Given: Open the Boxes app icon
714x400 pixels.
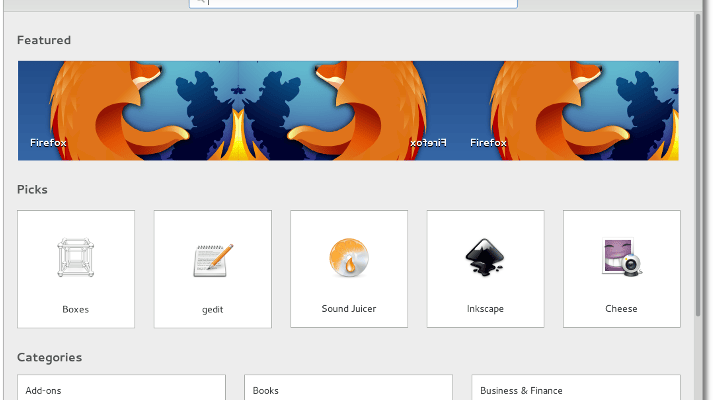Looking at the screenshot, I should 76,257.
